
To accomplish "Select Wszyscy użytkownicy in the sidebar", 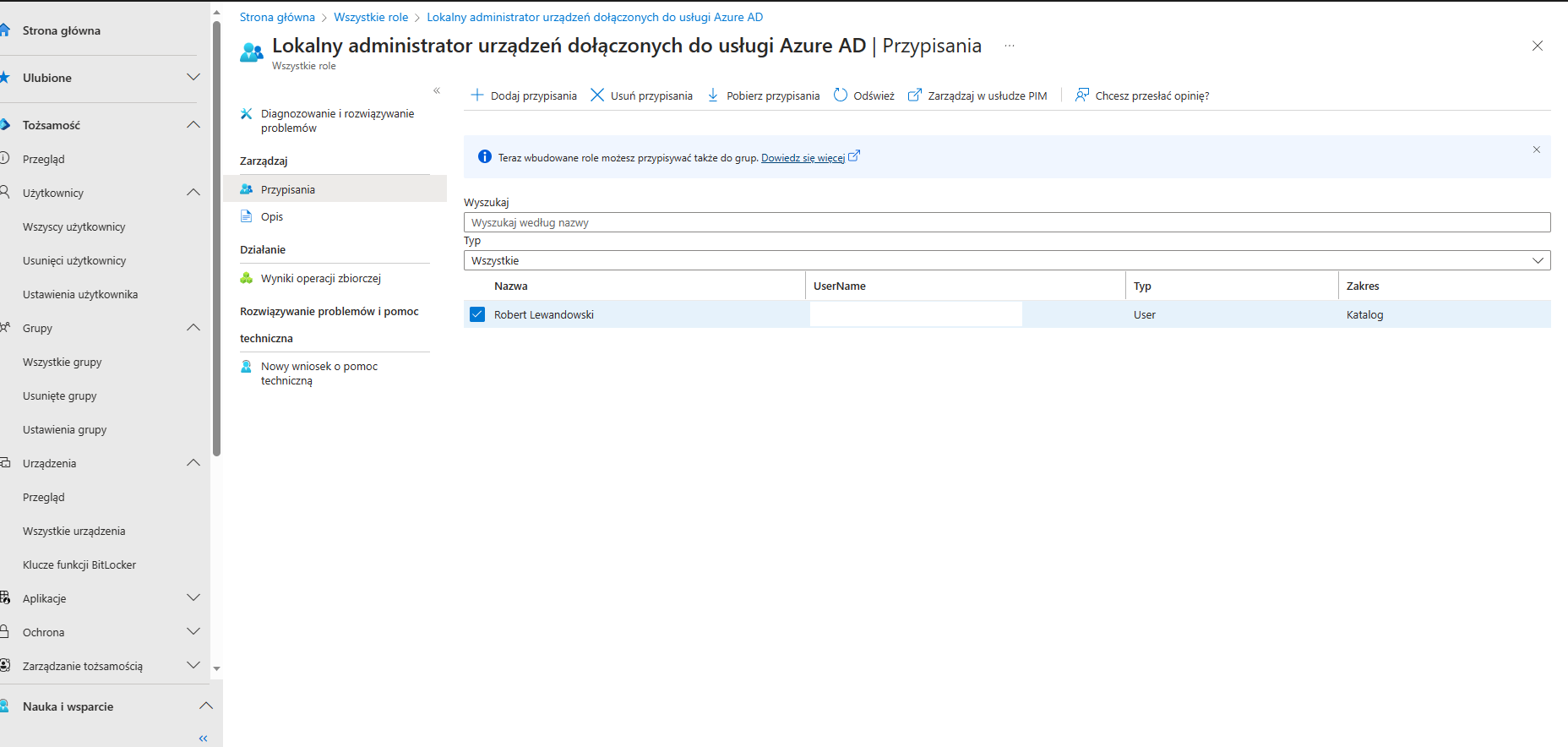I will 74,226.
